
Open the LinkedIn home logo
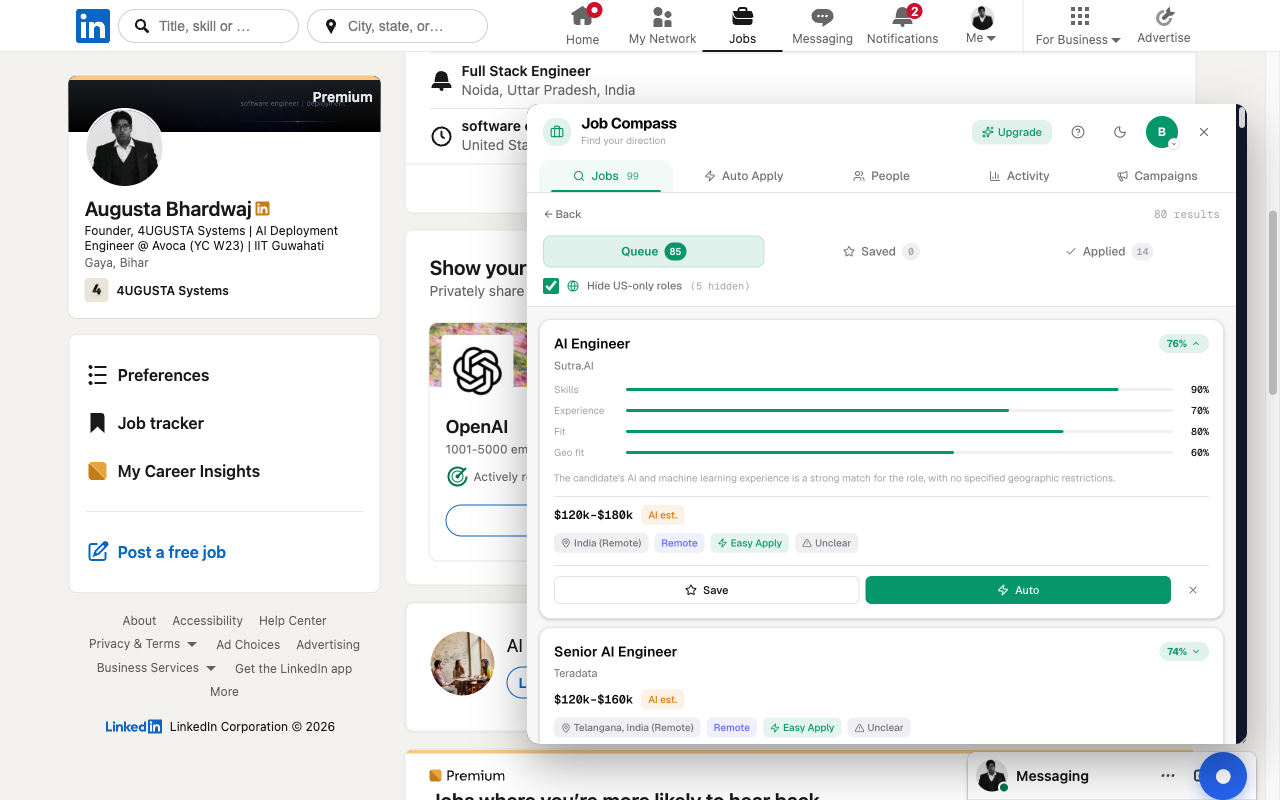93,26
